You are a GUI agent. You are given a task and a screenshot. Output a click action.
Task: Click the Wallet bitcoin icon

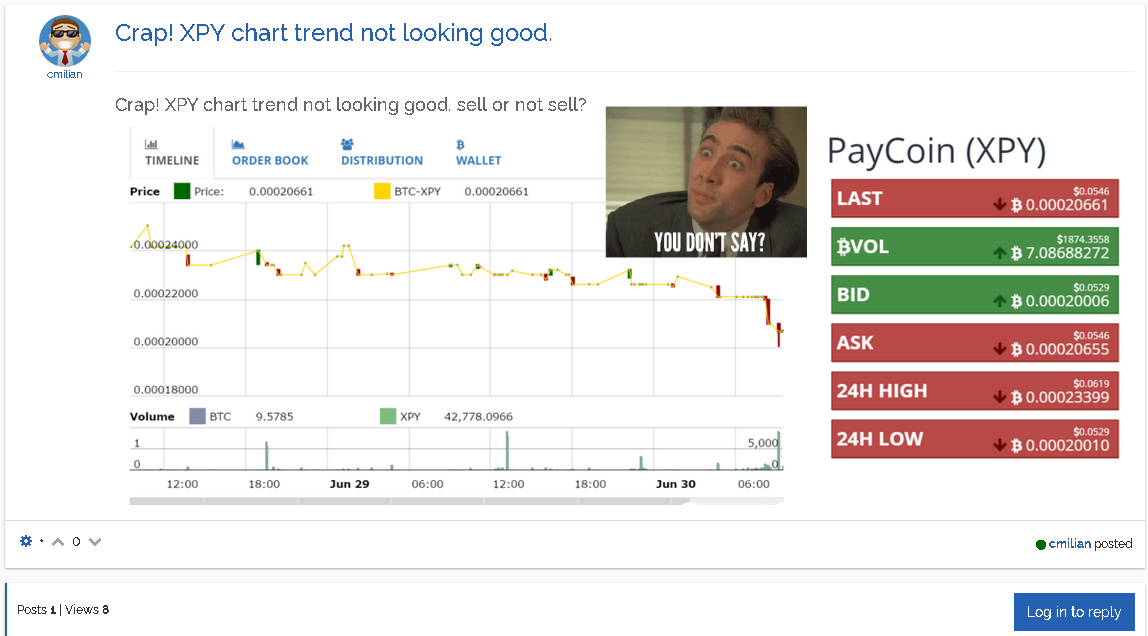(x=461, y=144)
